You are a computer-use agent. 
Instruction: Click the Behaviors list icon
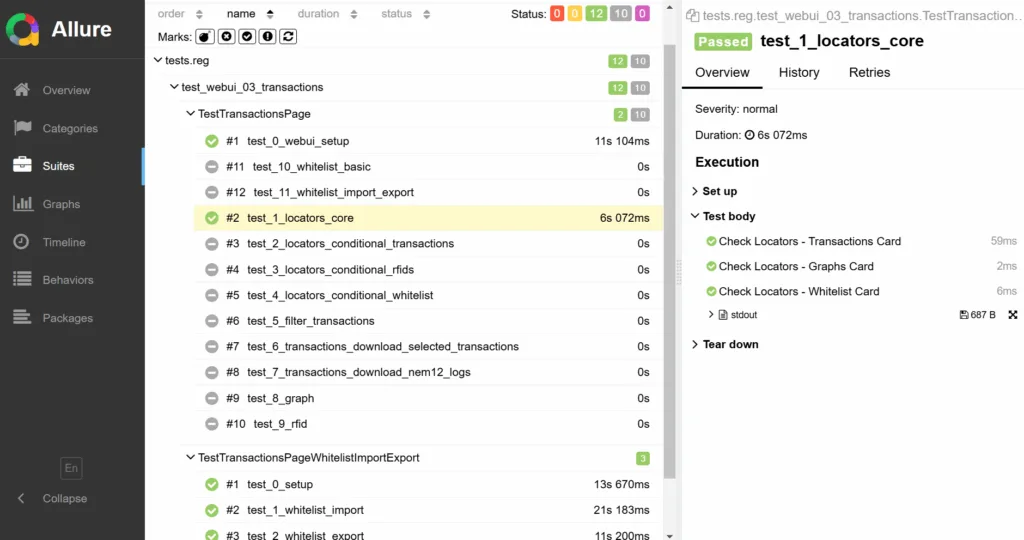[22, 280]
